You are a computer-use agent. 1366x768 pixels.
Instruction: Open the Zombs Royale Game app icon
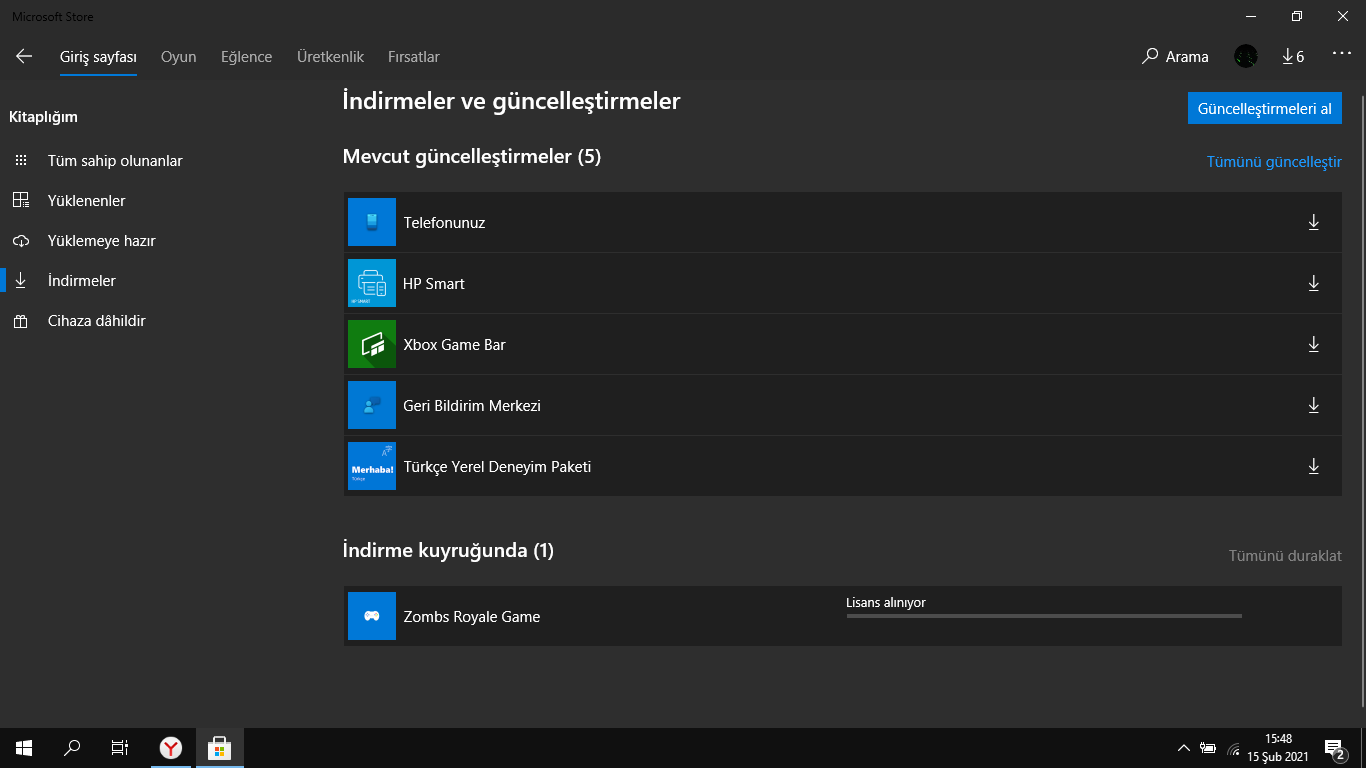click(x=371, y=616)
